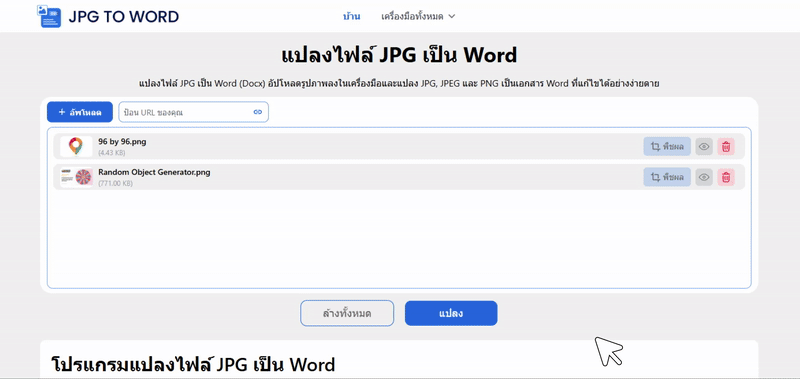Click the chevron next to เครื่องมือทั้งหมด
Image resolution: width=800 pixels, height=379 pixels.
click(452, 16)
